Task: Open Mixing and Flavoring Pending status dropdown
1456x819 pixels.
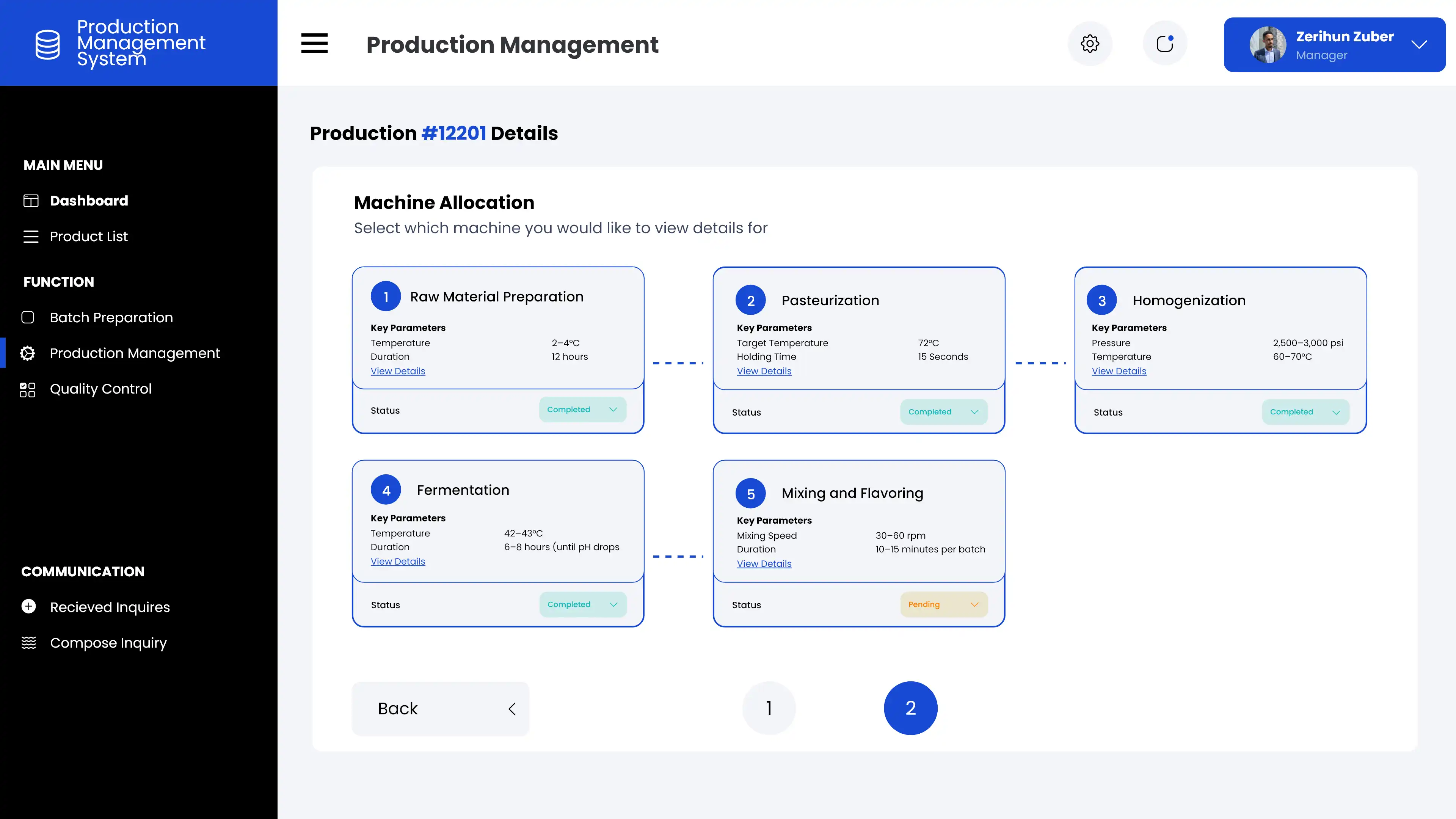Action: [x=943, y=604]
